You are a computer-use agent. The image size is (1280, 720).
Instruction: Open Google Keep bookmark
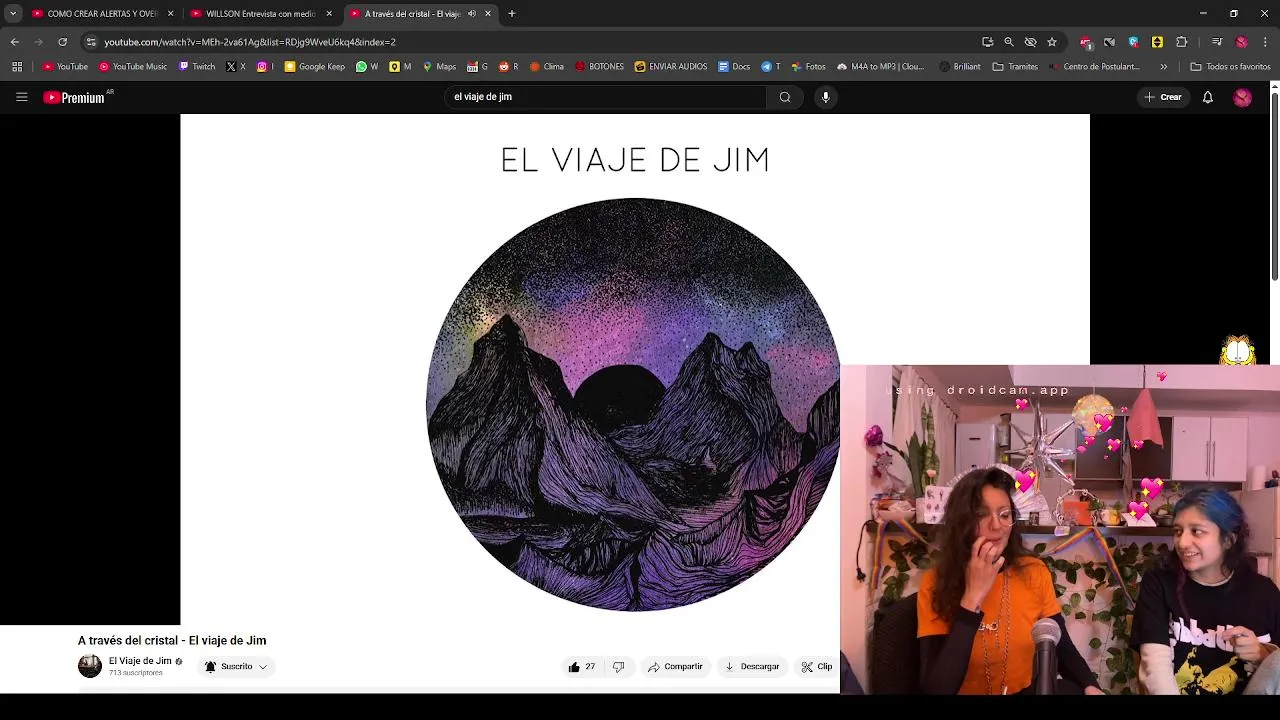(315, 67)
